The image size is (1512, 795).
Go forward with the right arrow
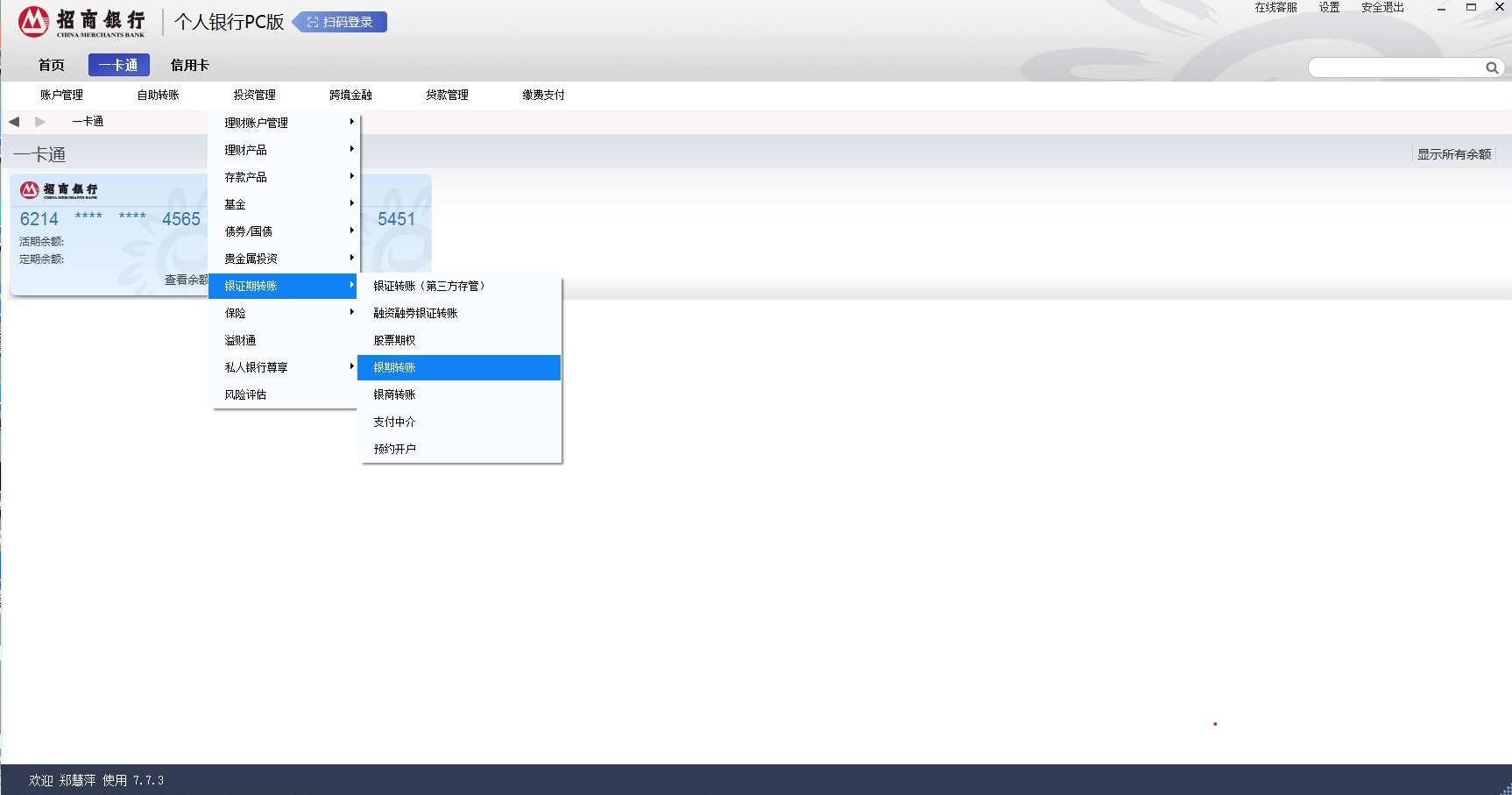pyautogui.click(x=40, y=122)
